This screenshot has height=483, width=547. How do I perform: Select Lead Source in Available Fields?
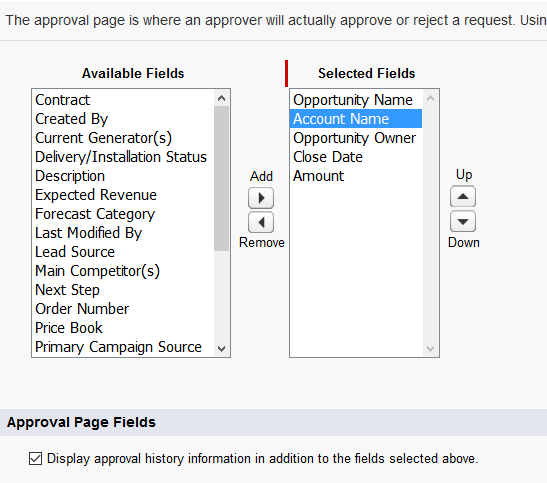click(123, 252)
